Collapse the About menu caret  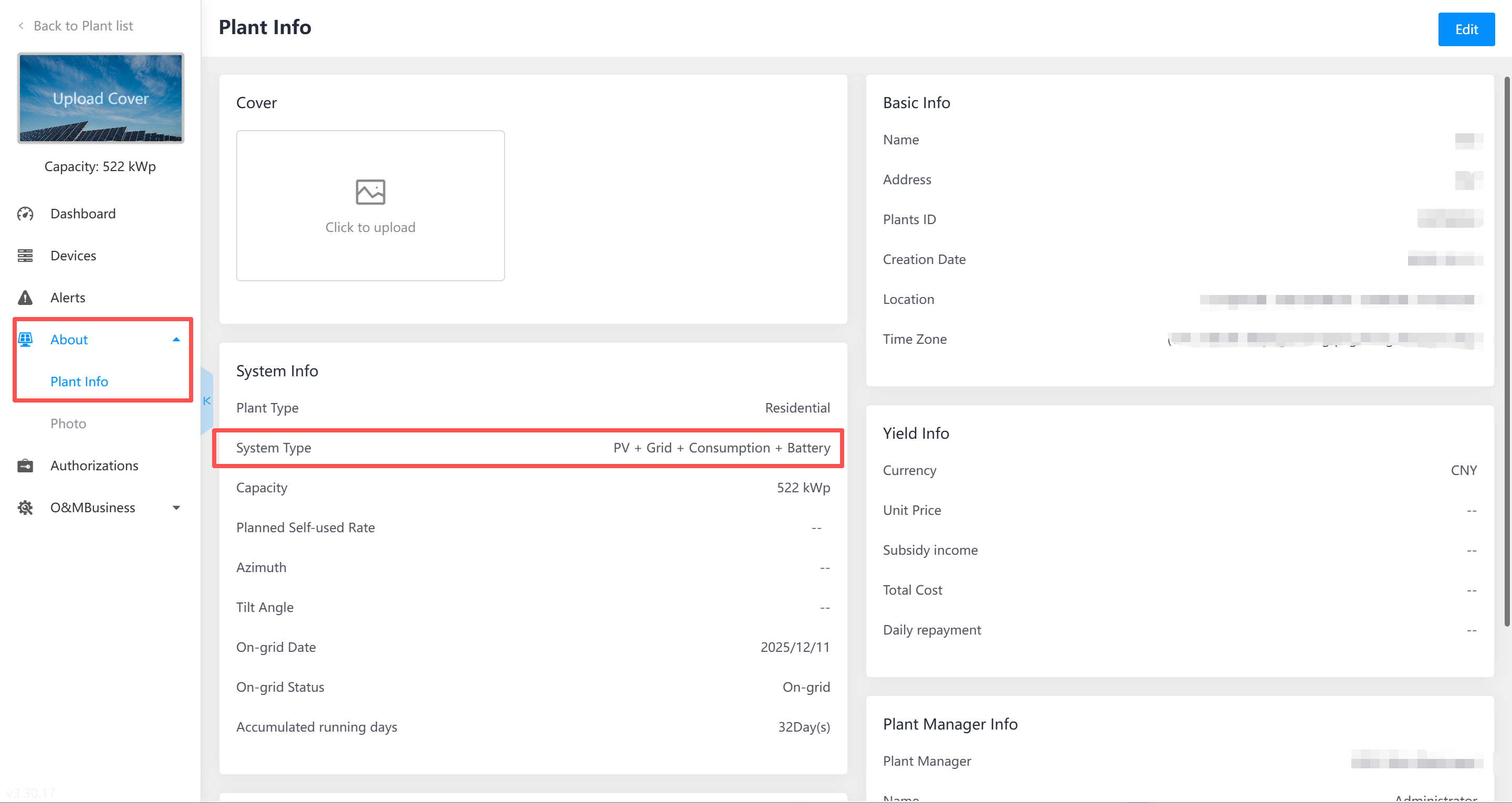pos(176,339)
